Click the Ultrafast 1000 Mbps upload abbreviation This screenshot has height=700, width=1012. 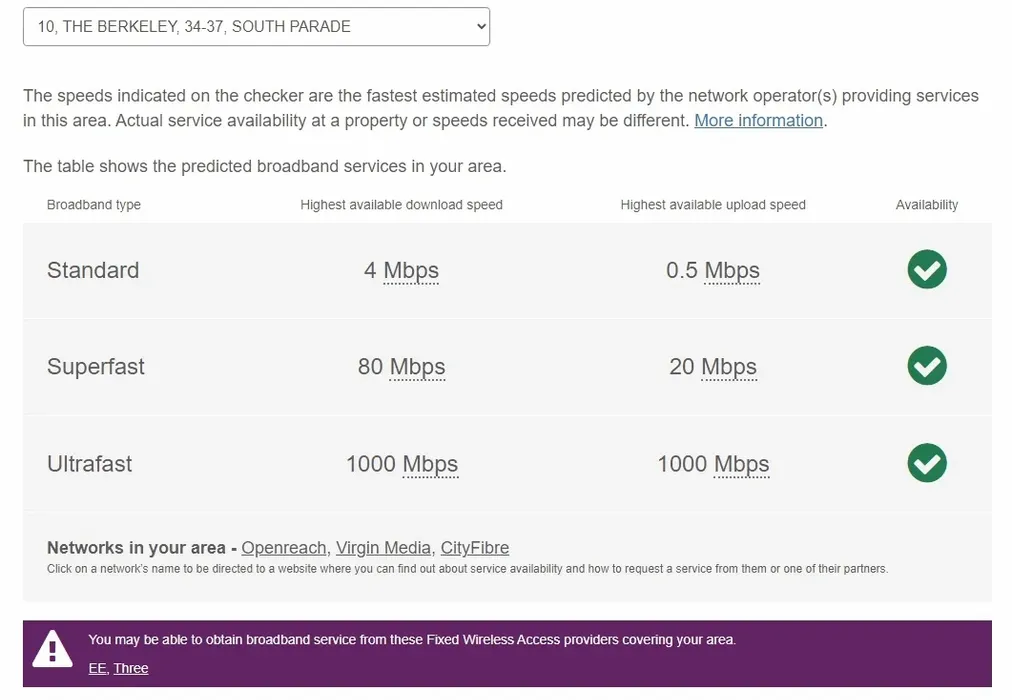click(x=741, y=464)
